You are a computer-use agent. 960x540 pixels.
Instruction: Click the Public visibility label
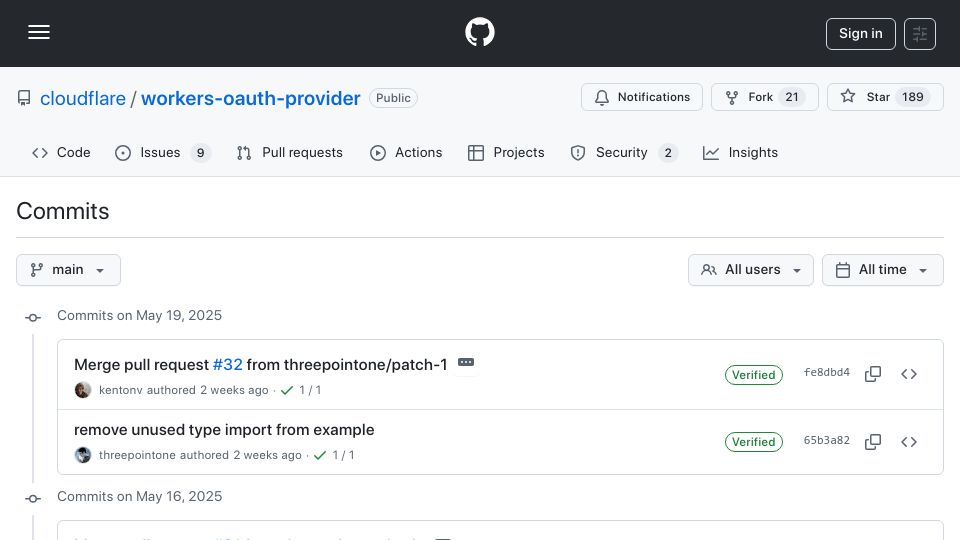click(x=393, y=98)
